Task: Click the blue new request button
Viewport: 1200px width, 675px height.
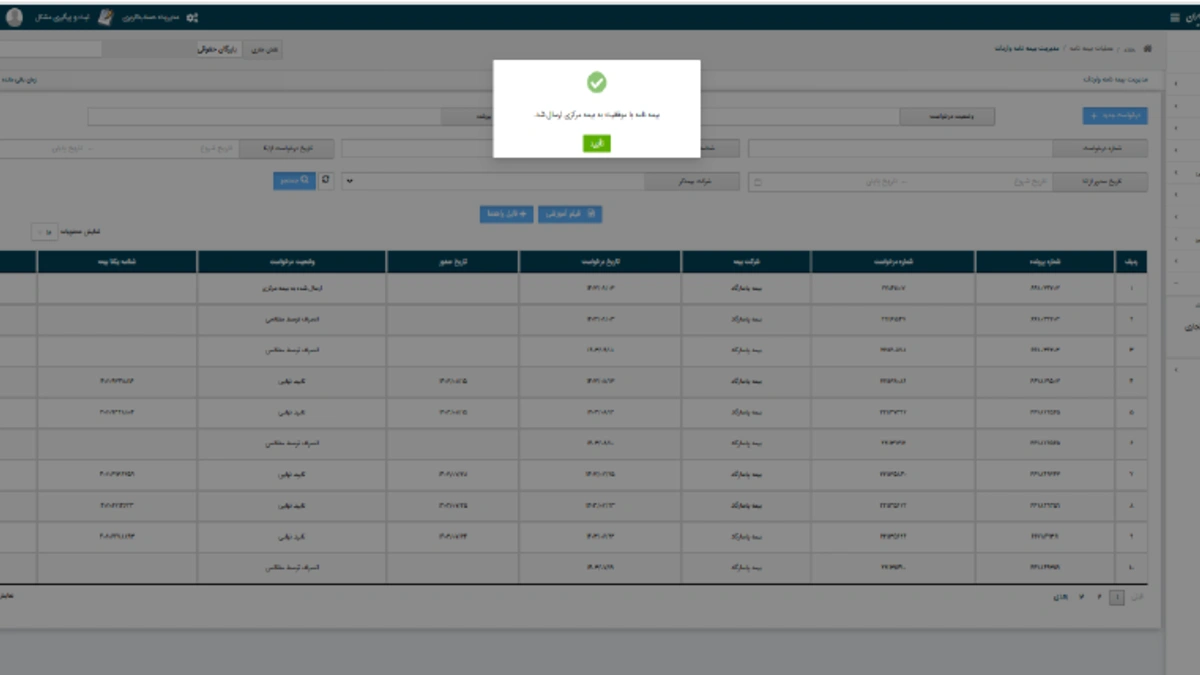Action: click(x=1115, y=116)
